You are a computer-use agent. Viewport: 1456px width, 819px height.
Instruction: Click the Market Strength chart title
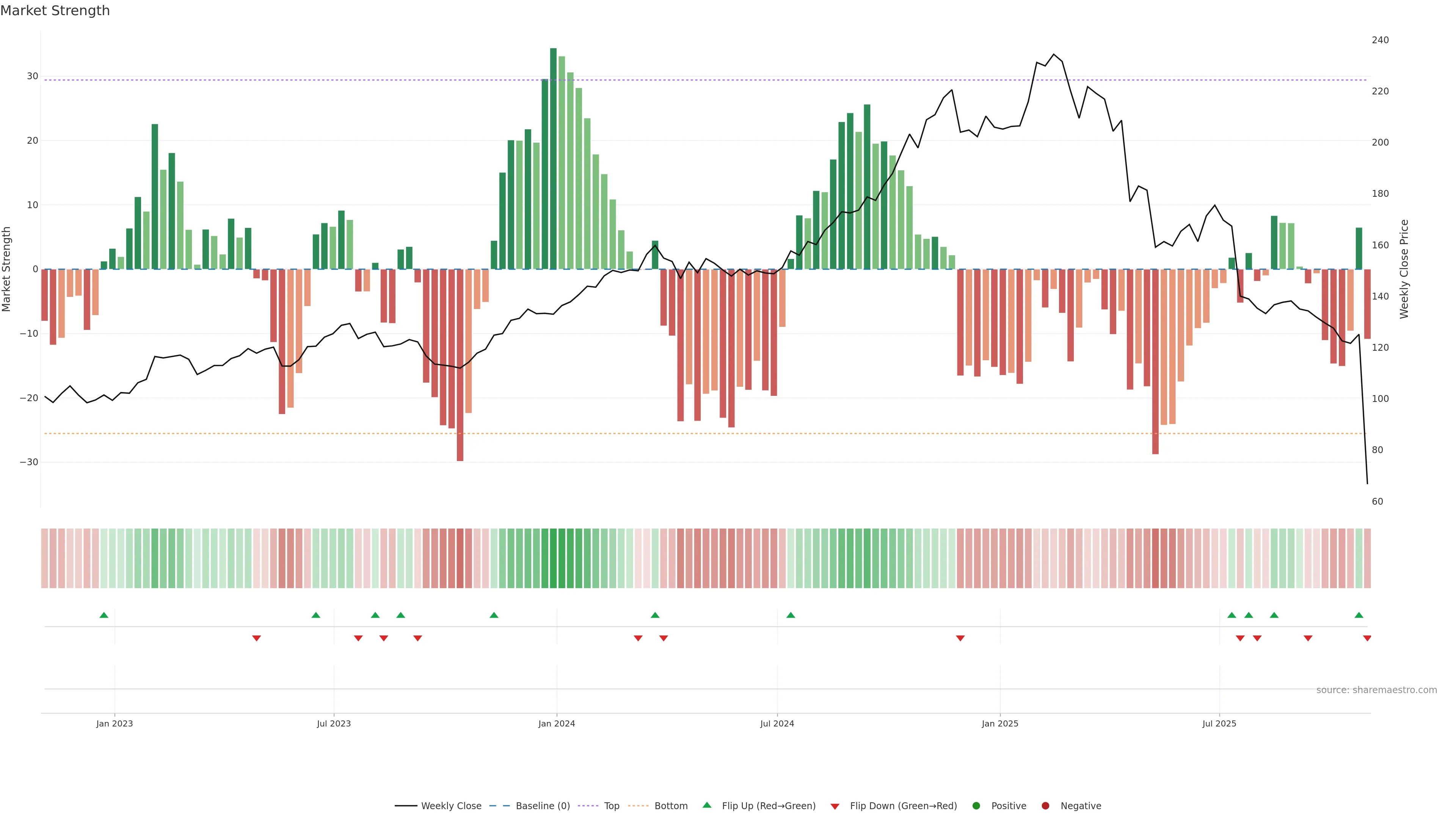[55, 11]
